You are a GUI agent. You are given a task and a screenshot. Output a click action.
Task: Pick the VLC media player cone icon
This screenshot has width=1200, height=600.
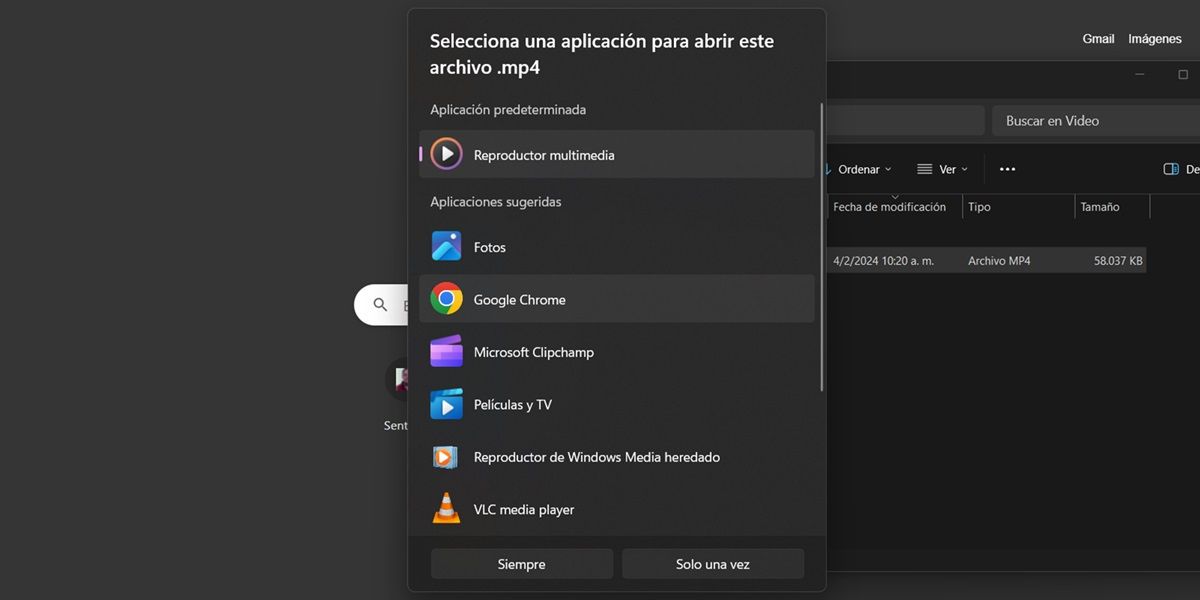[x=446, y=508]
